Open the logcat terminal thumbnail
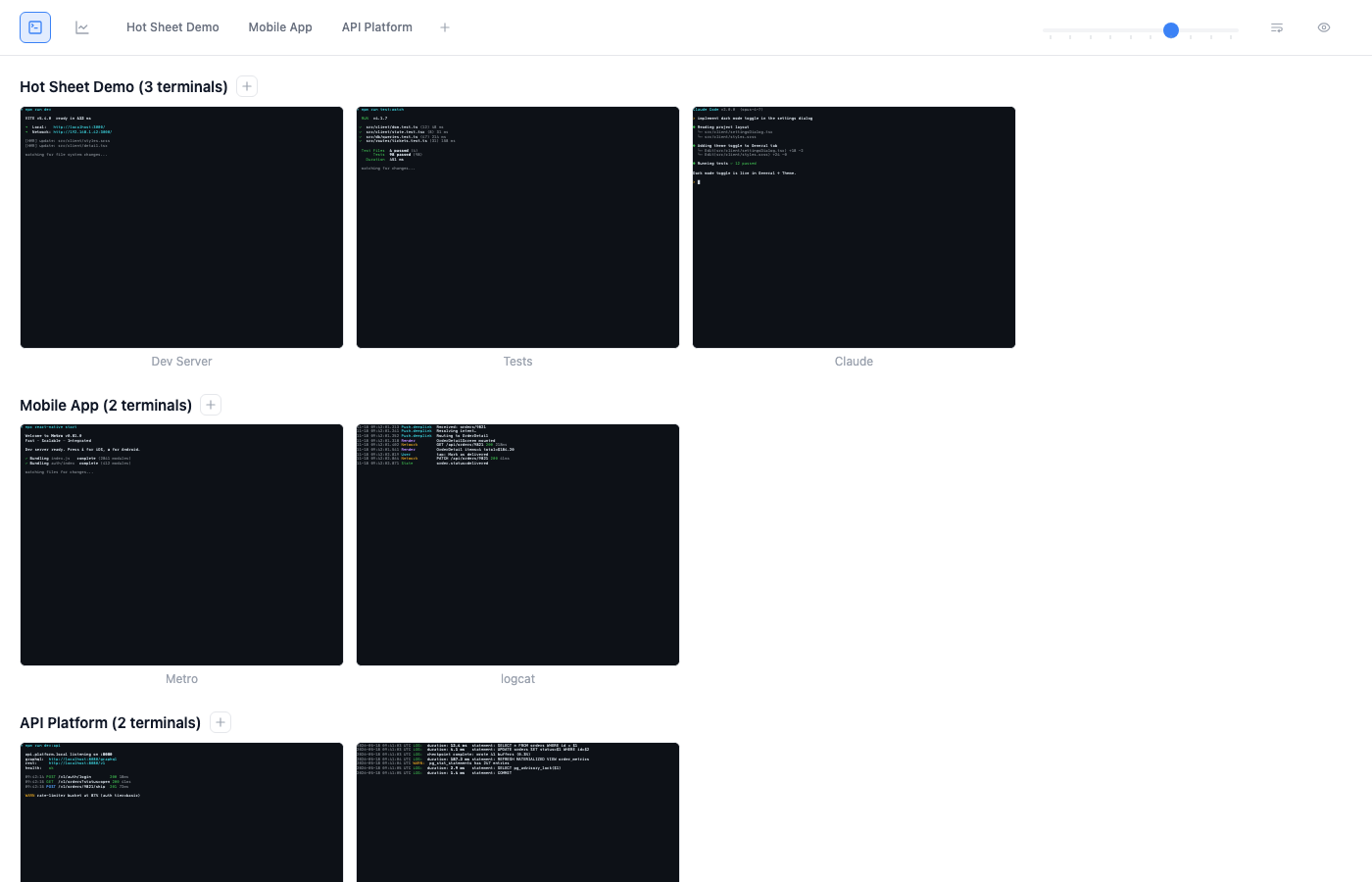1372x882 pixels. coord(518,545)
